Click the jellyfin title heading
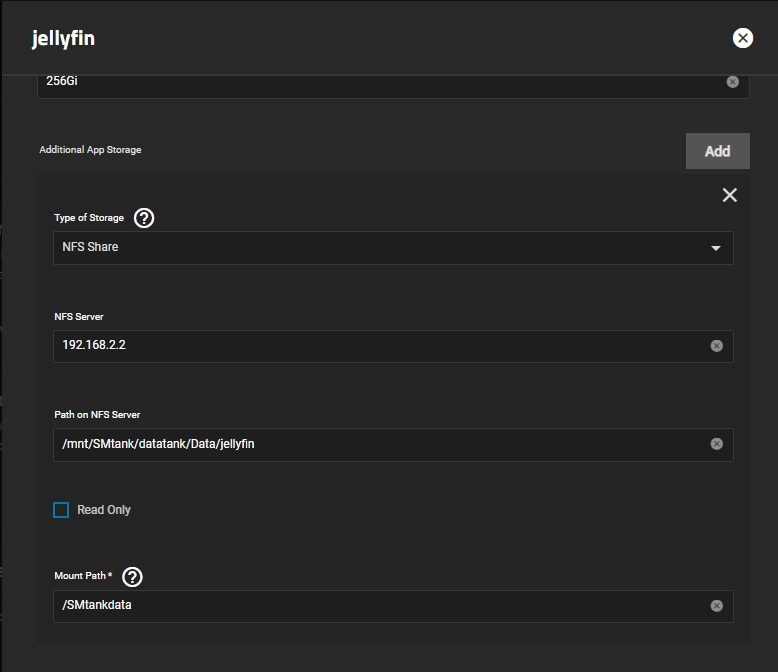The width and height of the screenshot is (778, 672). click(63, 39)
